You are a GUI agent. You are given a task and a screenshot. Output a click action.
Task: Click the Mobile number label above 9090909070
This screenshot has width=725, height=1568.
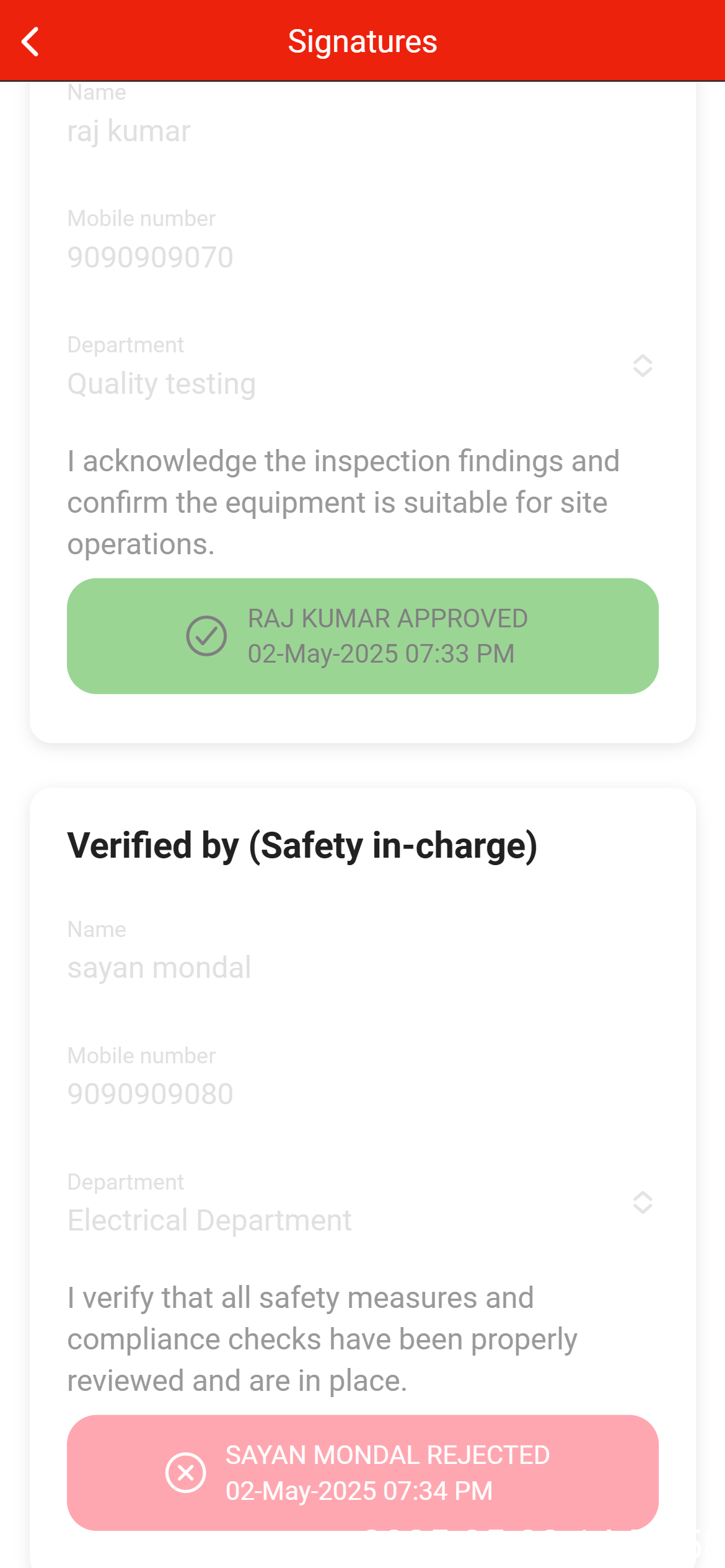click(x=141, y=219)
